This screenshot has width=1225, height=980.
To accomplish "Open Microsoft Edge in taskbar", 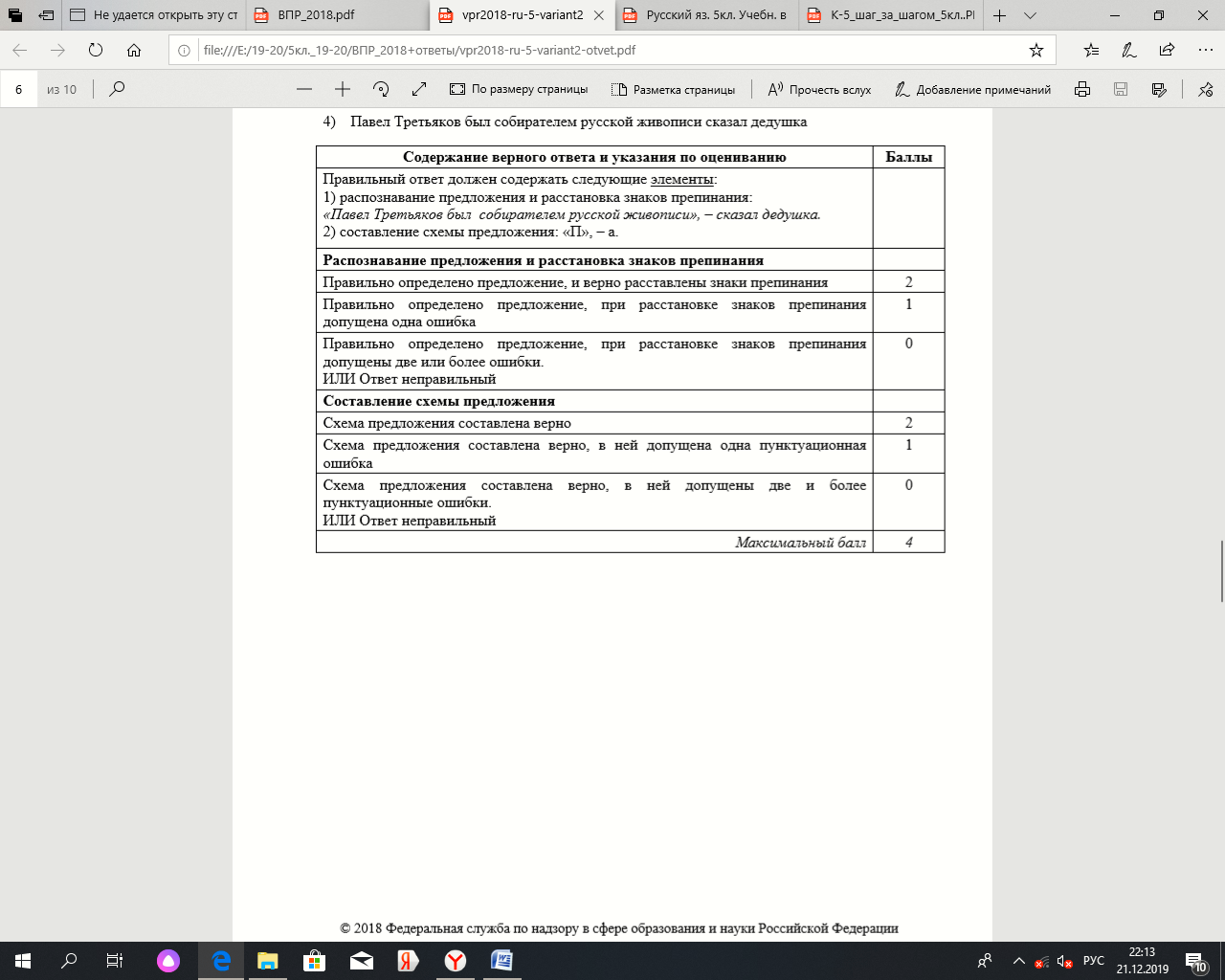I will [x=221, y=961].
